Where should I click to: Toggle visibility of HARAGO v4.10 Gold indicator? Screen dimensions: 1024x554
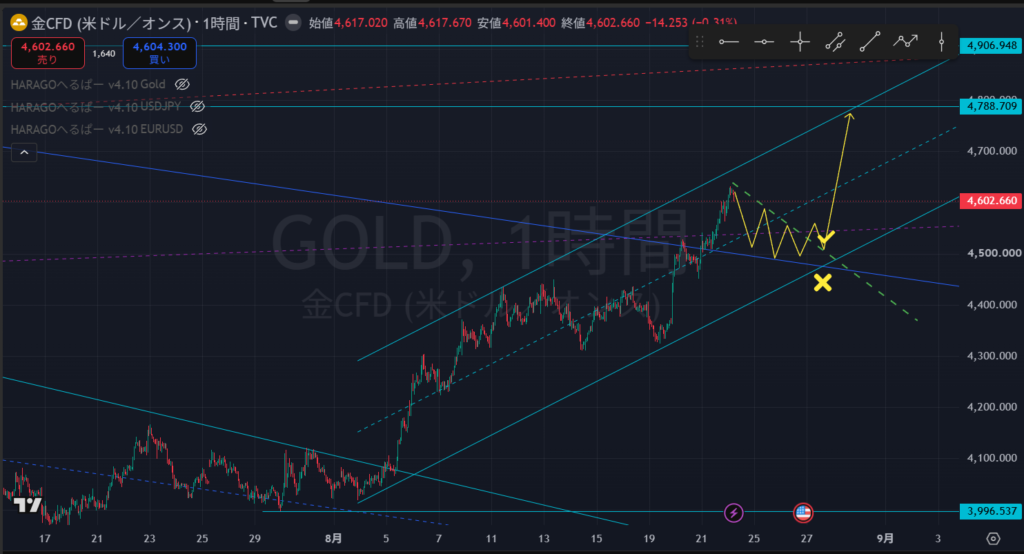[x=182, y=84]
